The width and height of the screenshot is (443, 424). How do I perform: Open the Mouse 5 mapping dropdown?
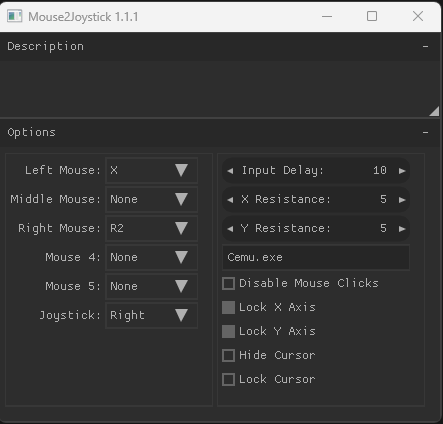(x=152, y=286)
